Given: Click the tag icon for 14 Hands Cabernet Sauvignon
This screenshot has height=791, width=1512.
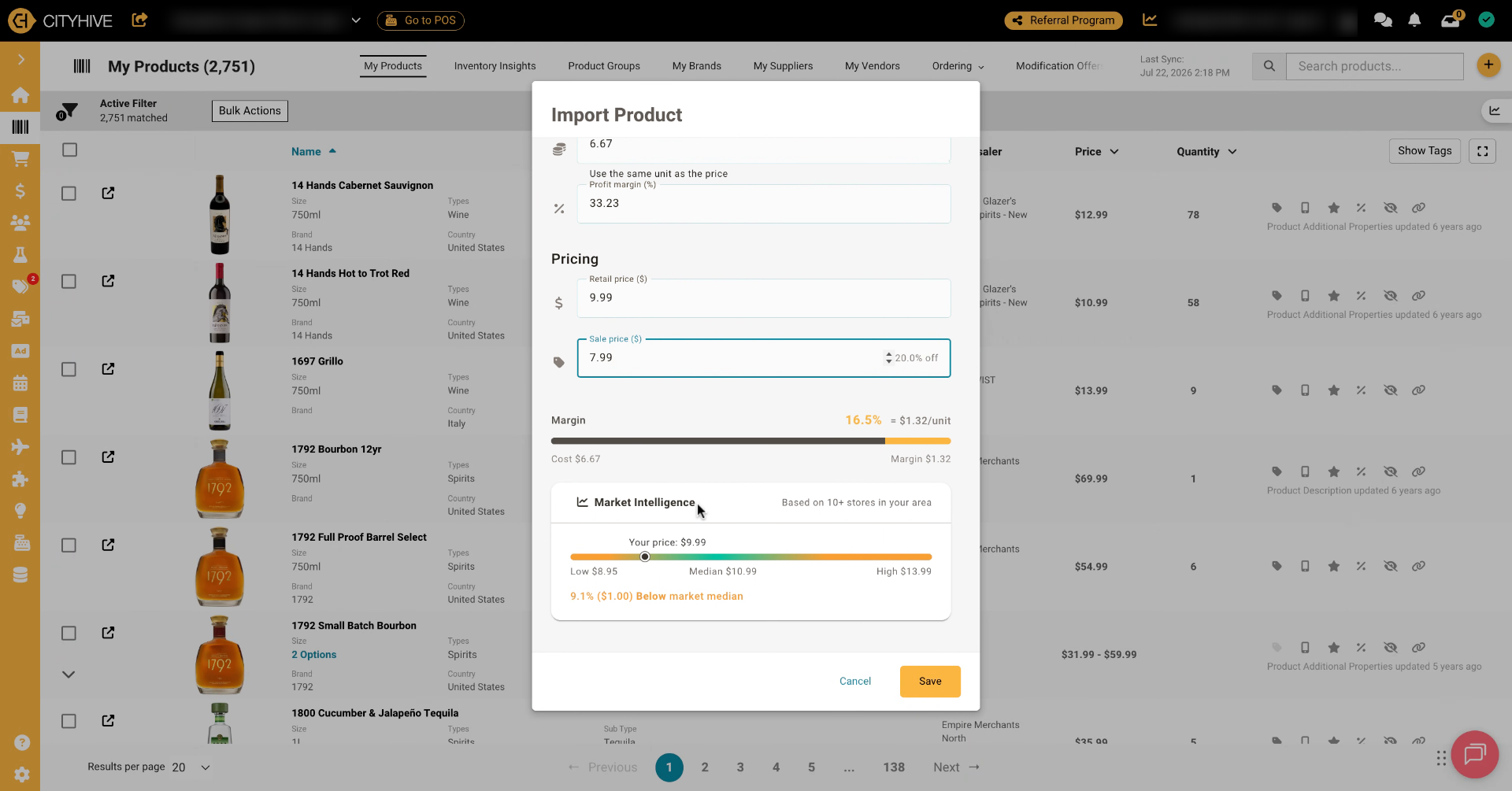Looking at the screenshot, I should point(1277,208).
